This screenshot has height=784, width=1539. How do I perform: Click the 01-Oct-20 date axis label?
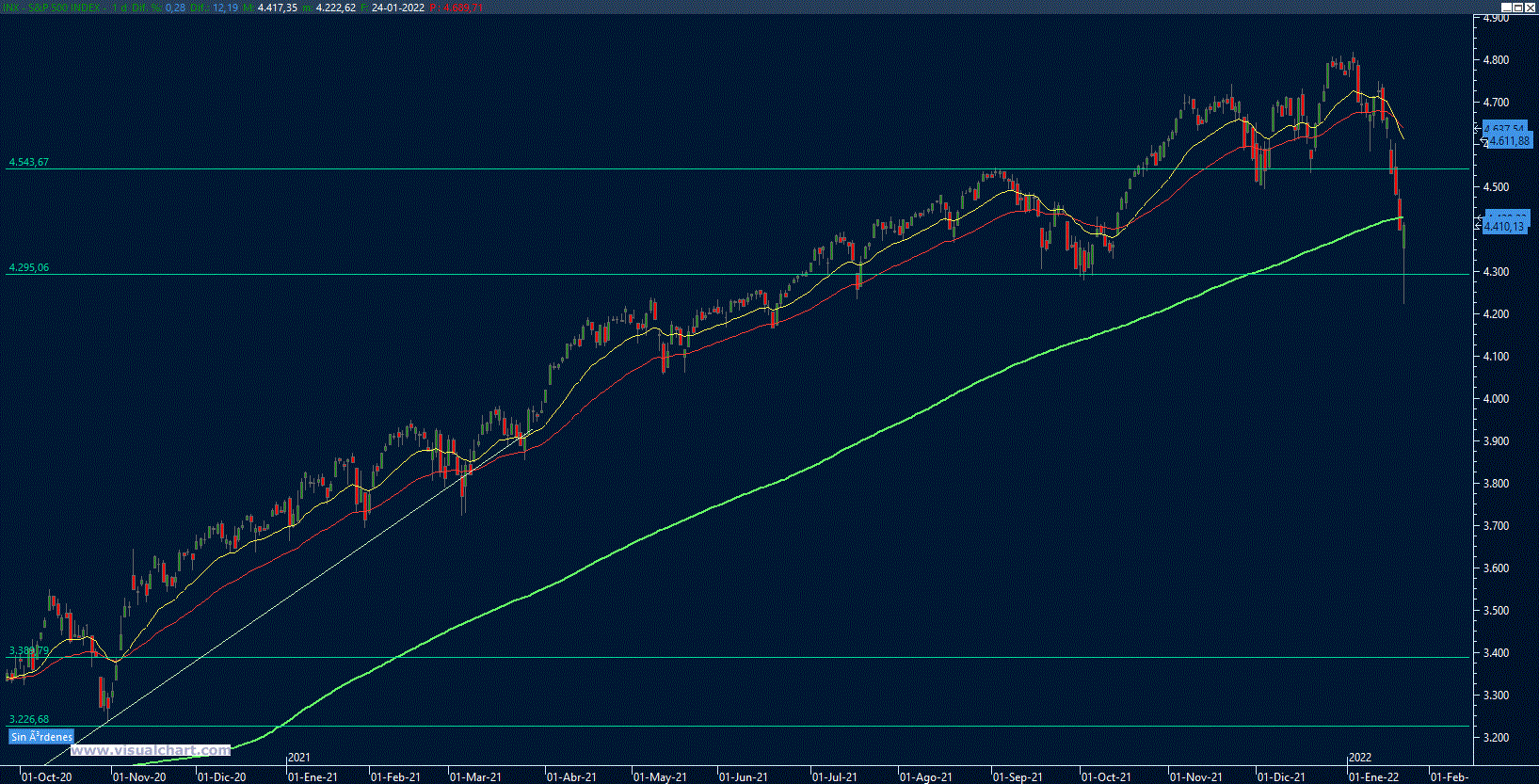pos(46,776)
